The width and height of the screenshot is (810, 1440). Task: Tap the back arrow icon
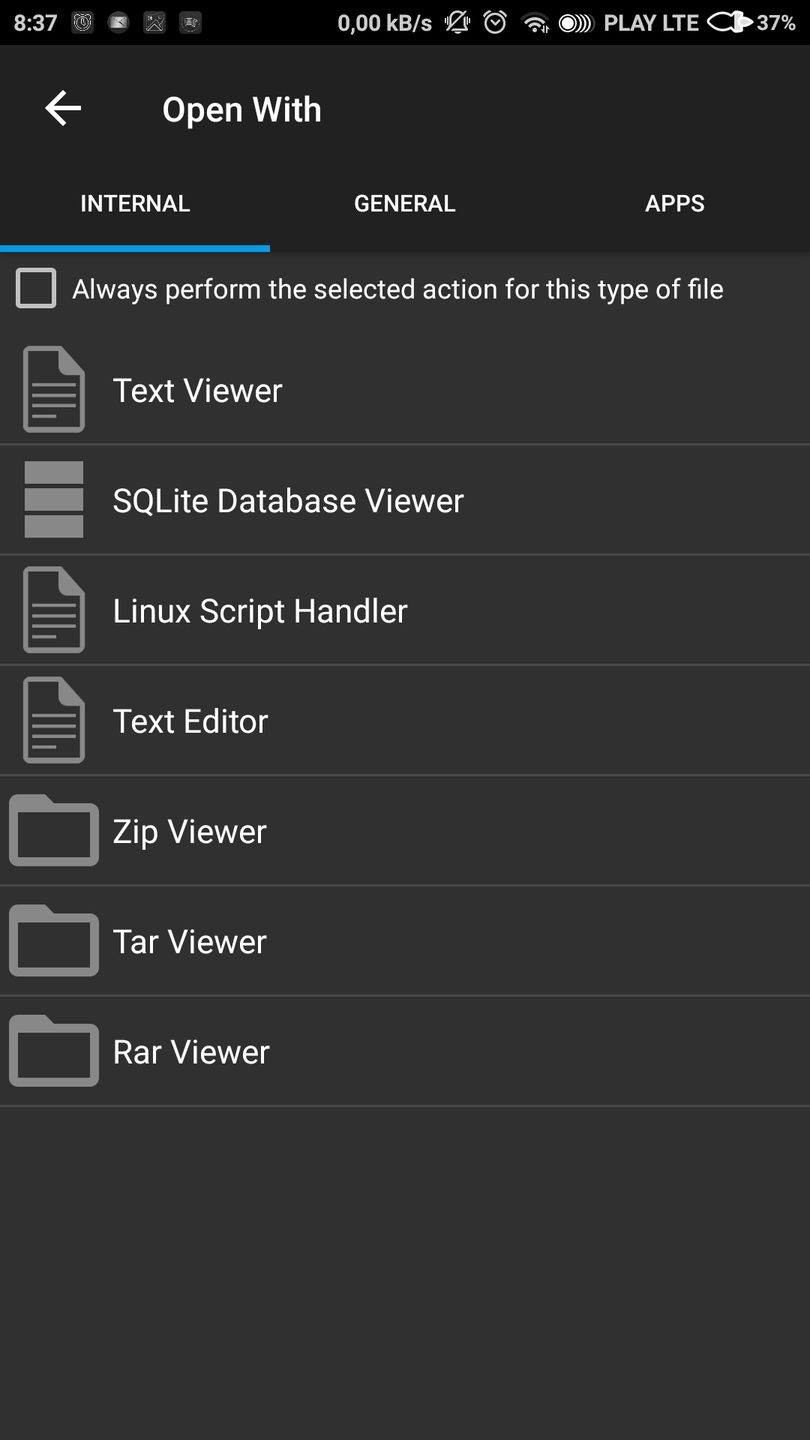click(63, 108)
